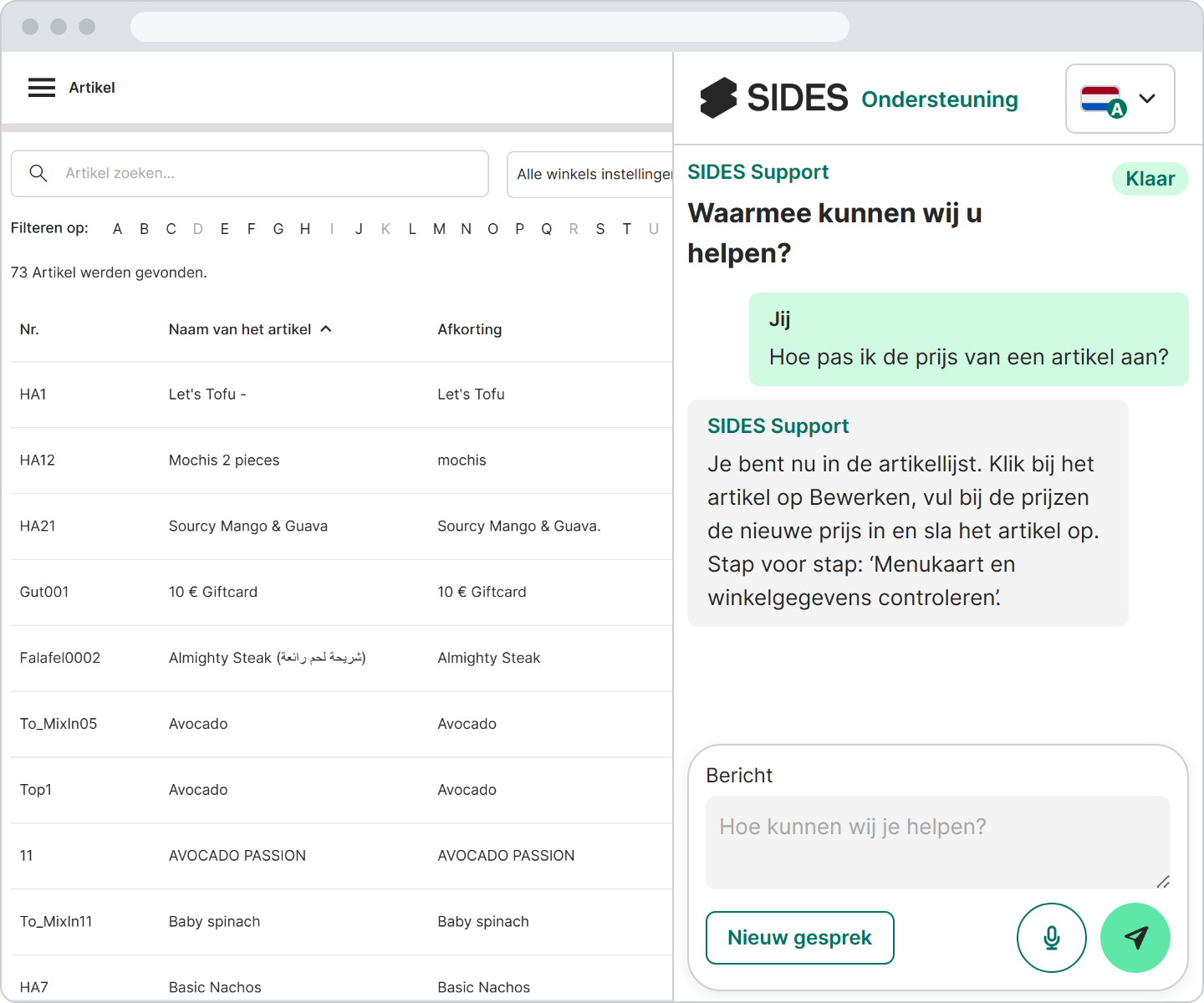Toggle sort arrow on Naam van het artikel
Viewport: 1204px width, 1003px height.
point(326,329)
